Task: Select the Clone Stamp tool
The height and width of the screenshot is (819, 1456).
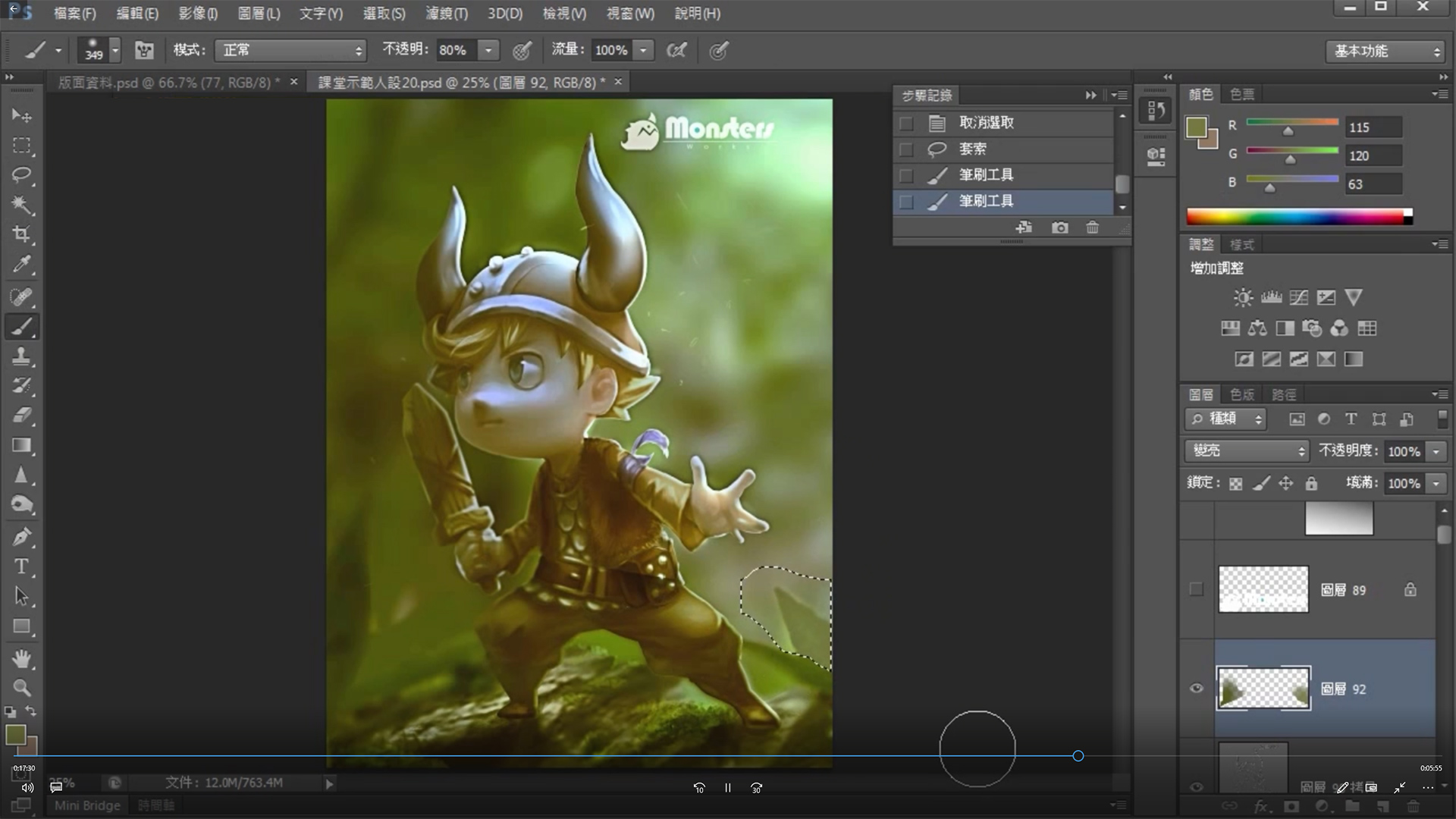Action: 21,356
